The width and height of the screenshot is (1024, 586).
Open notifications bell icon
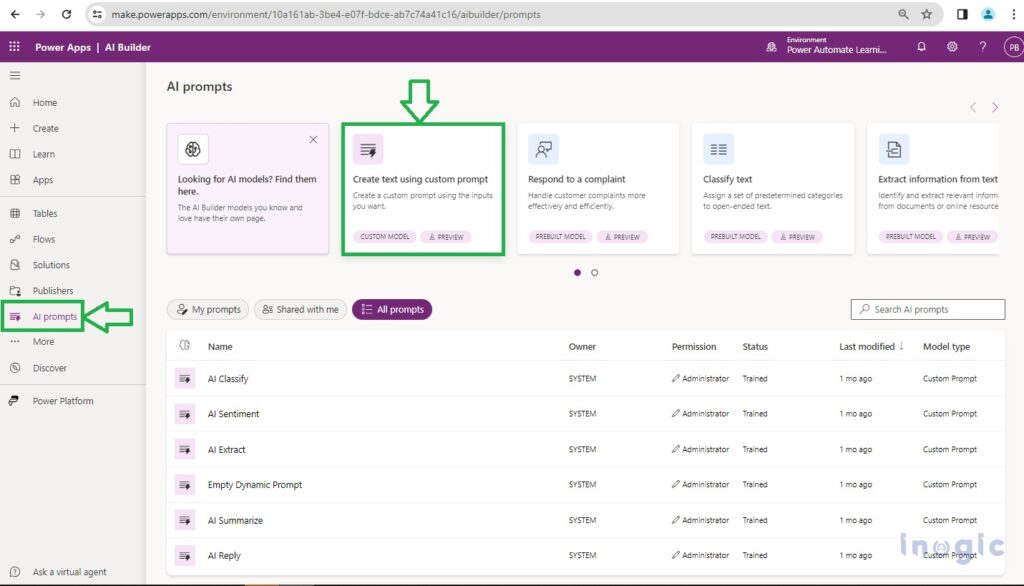921,47
